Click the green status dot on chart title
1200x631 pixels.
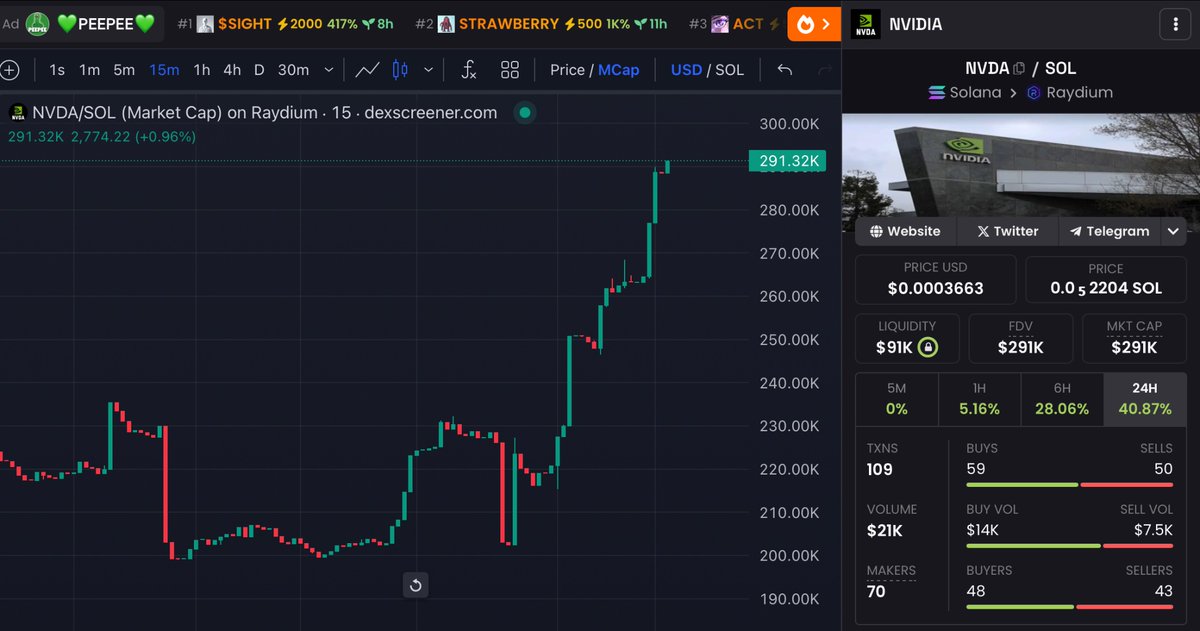tap(524, 113)
